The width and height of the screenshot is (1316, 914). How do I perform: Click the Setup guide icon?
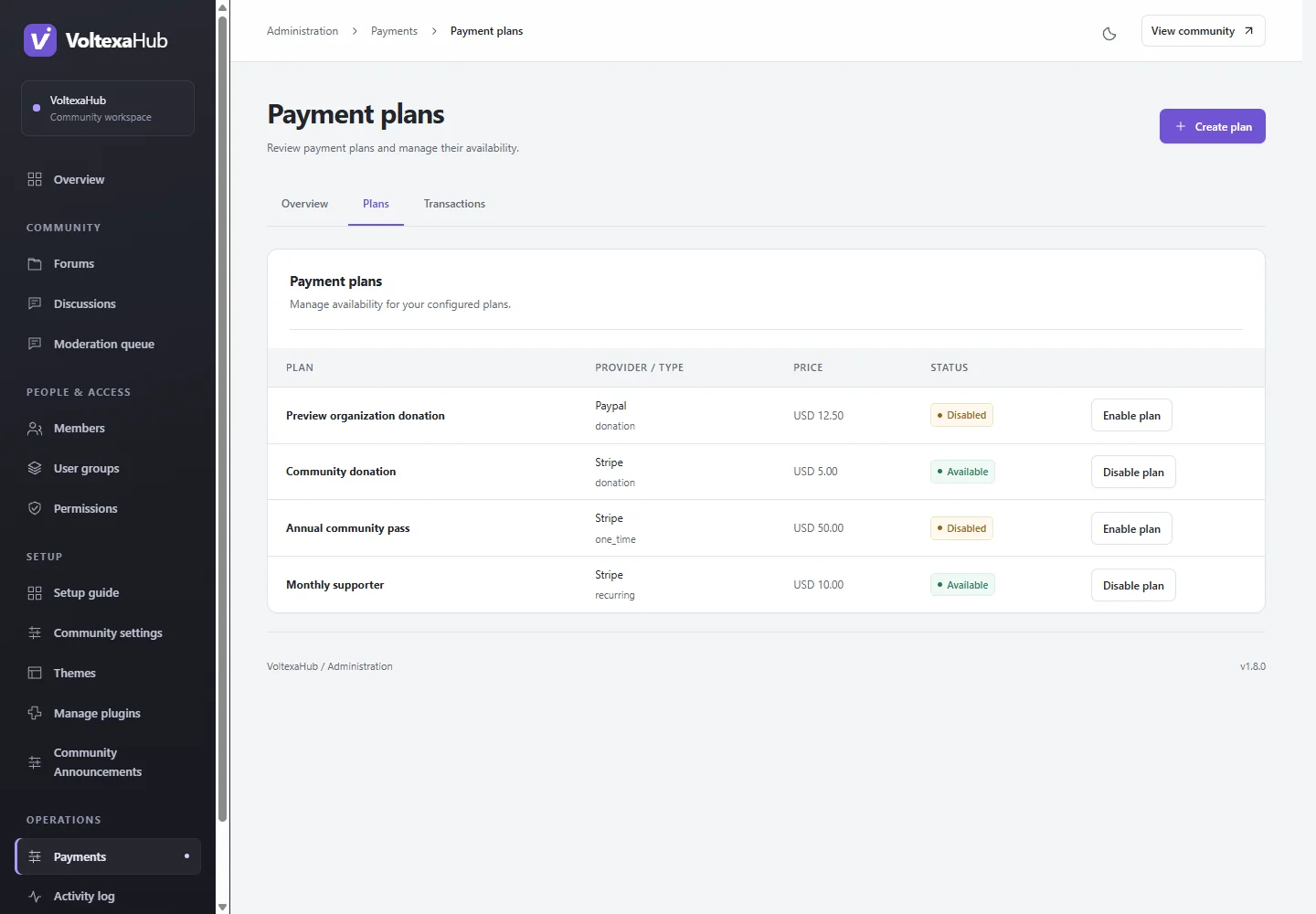point(35,592)
